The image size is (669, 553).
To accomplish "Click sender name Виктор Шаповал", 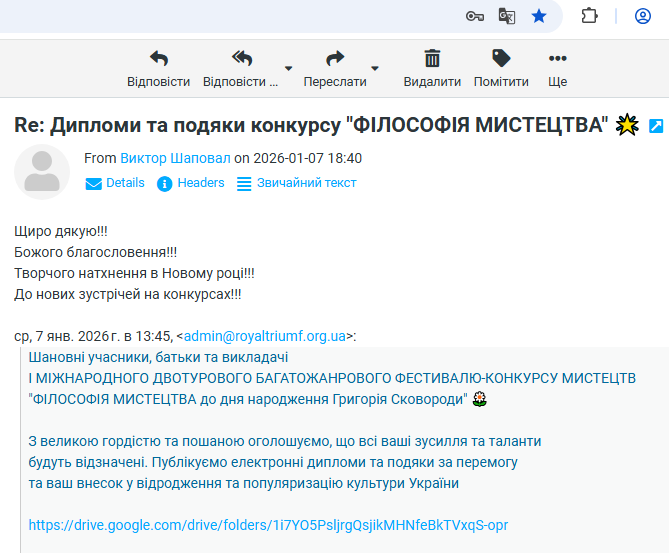I will [x=175, y=158].
